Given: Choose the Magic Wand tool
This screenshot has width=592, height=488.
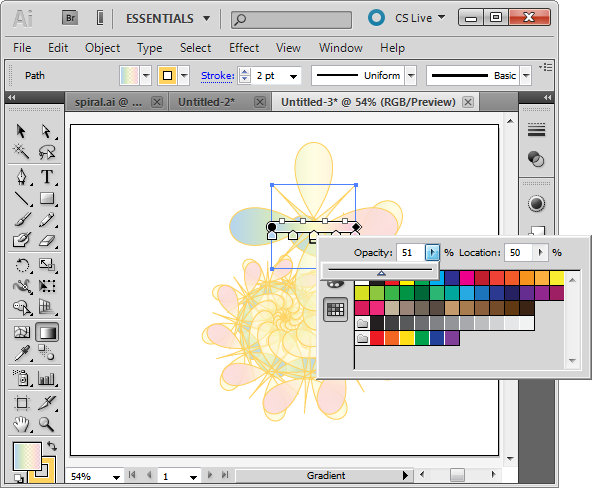Looking at the screenshot, I should click(x=21, y=151).
